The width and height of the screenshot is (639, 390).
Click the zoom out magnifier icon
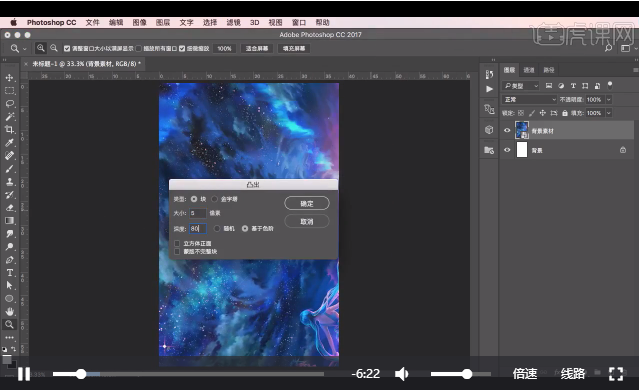[53, 48]
